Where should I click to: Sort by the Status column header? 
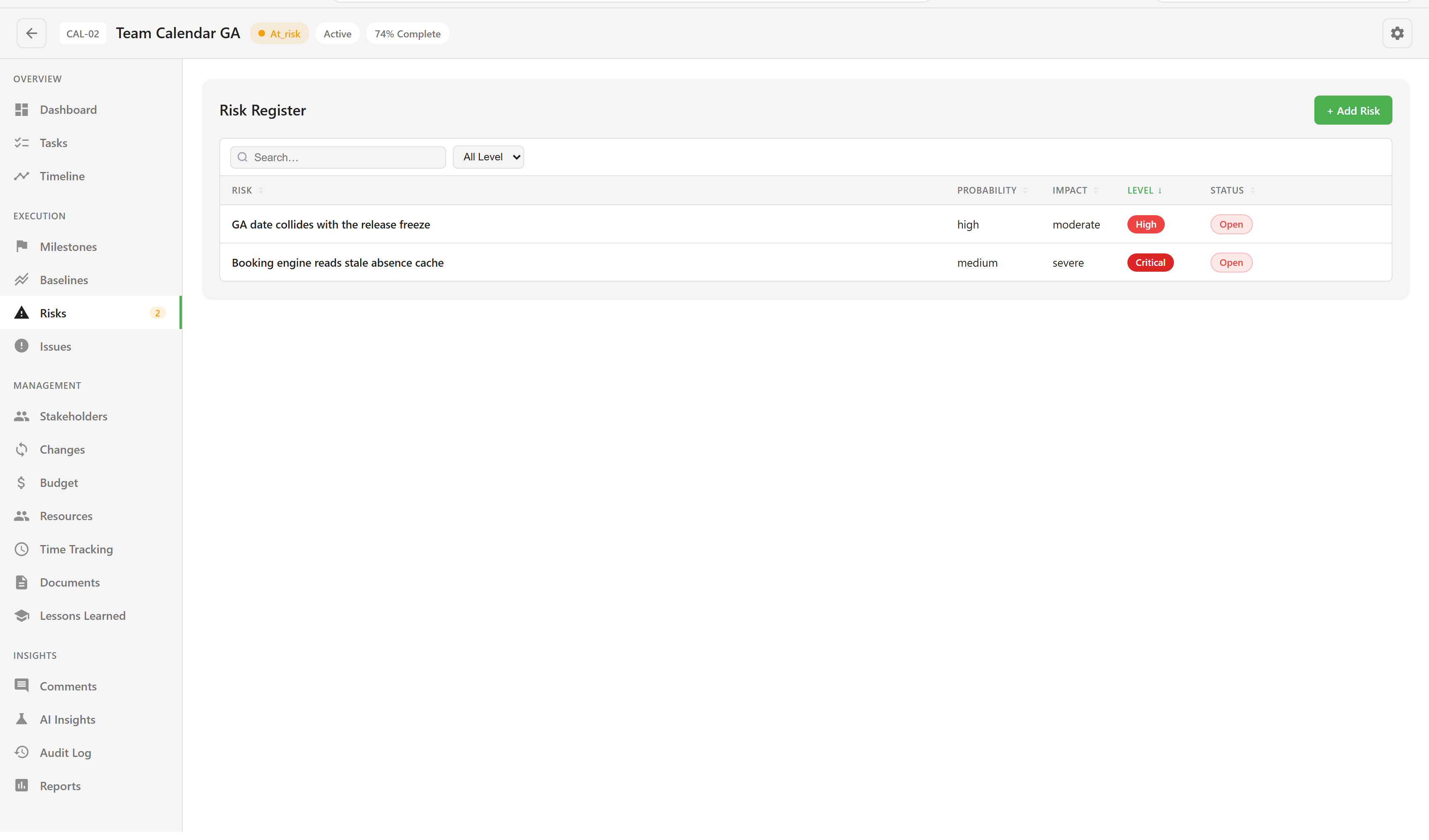click(x=1232, y=191)
